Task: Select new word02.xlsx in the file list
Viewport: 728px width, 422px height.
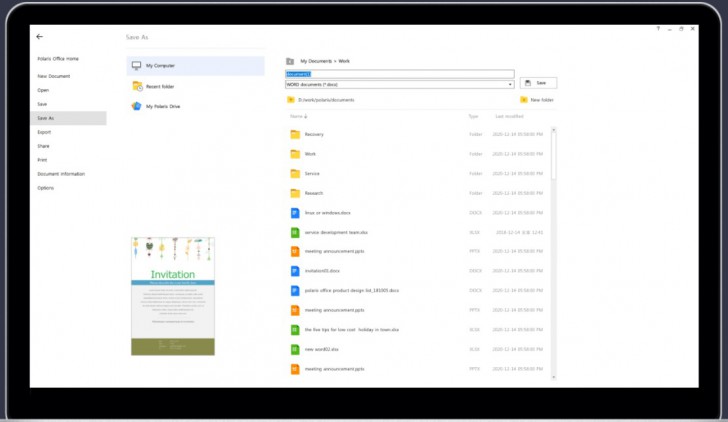Action: click(x=322, y=350)
